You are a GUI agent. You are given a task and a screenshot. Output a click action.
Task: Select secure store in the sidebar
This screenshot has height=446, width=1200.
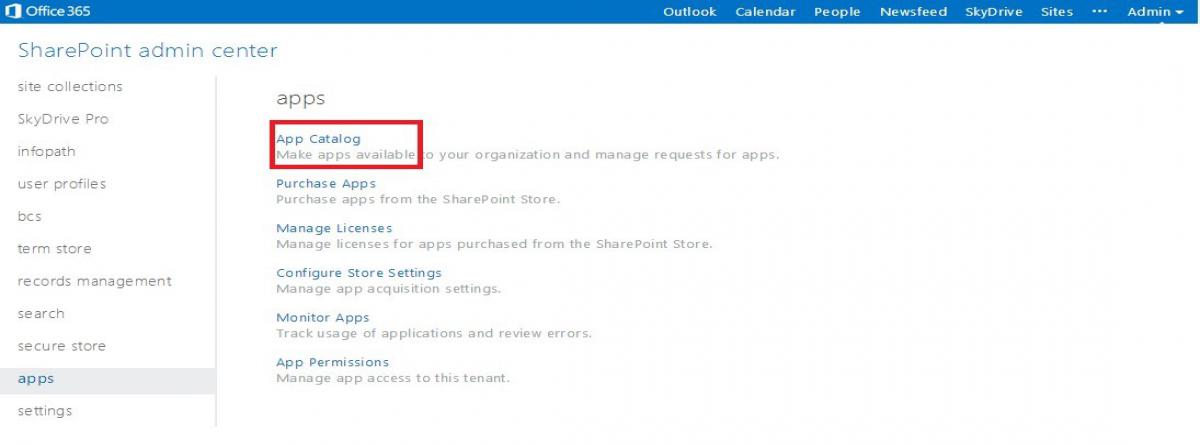[x=61, y=346]
